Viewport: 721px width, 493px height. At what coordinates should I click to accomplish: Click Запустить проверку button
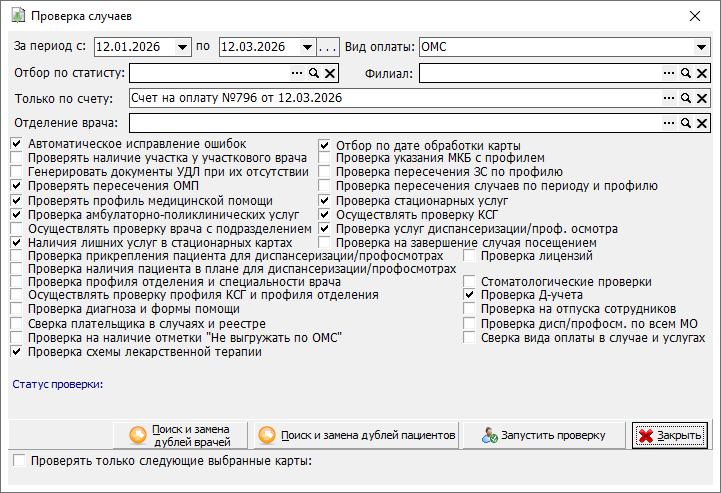(x=546, y=436)
